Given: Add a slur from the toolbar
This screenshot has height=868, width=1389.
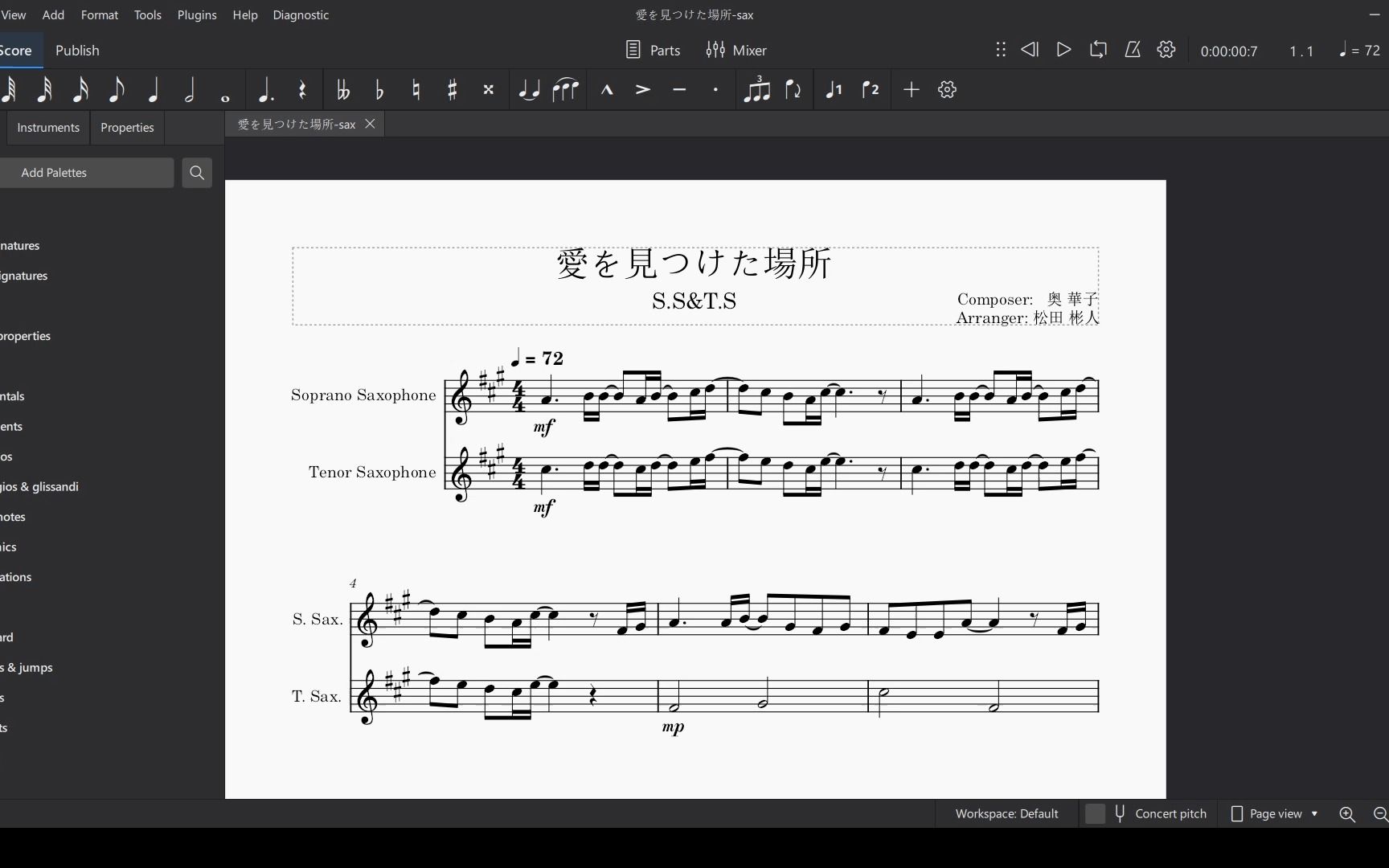Looking at the screenshot, I should tap(566, 90).
